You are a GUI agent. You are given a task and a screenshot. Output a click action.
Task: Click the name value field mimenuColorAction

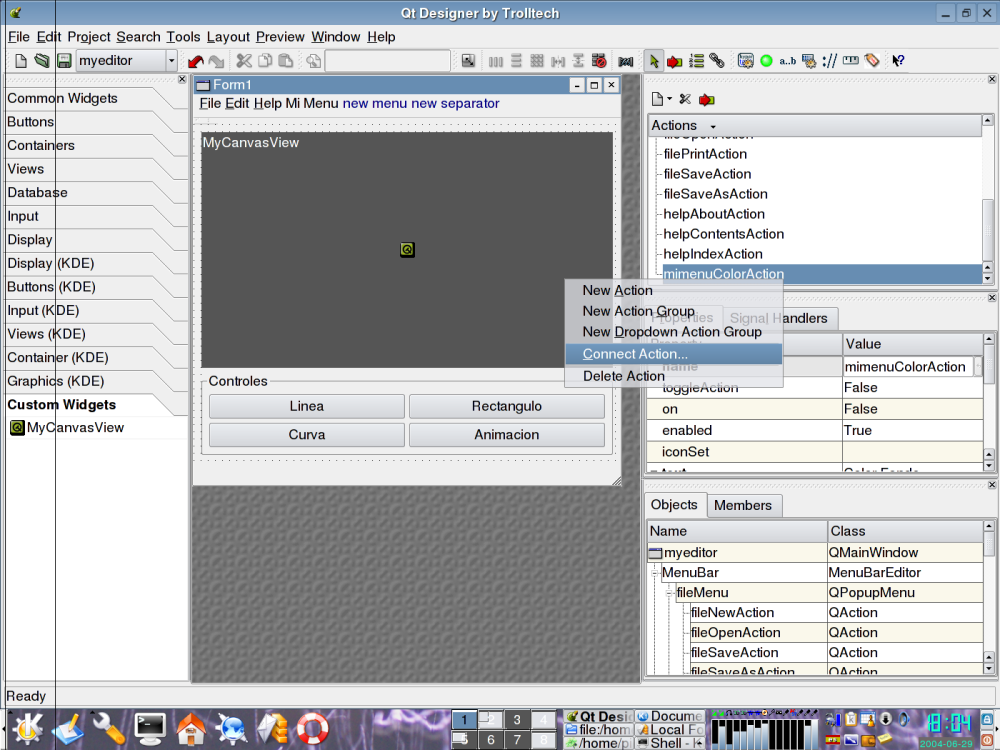point(906,367)
